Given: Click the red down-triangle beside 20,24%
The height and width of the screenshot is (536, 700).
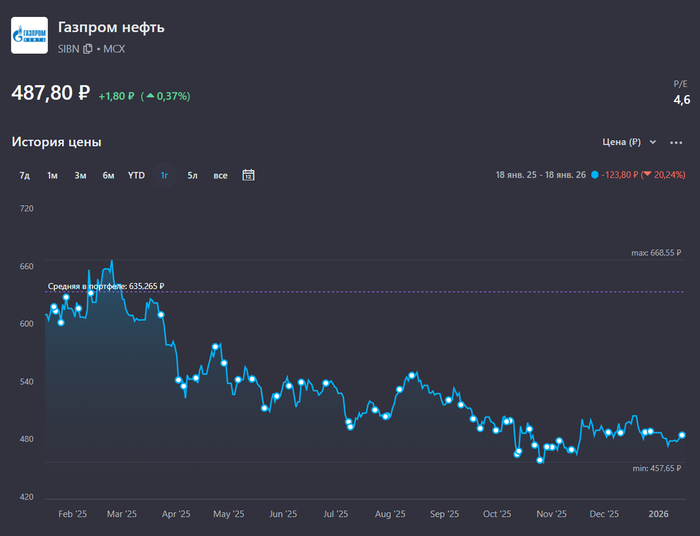Looking at the screenshot, I should tap(647, 175).
